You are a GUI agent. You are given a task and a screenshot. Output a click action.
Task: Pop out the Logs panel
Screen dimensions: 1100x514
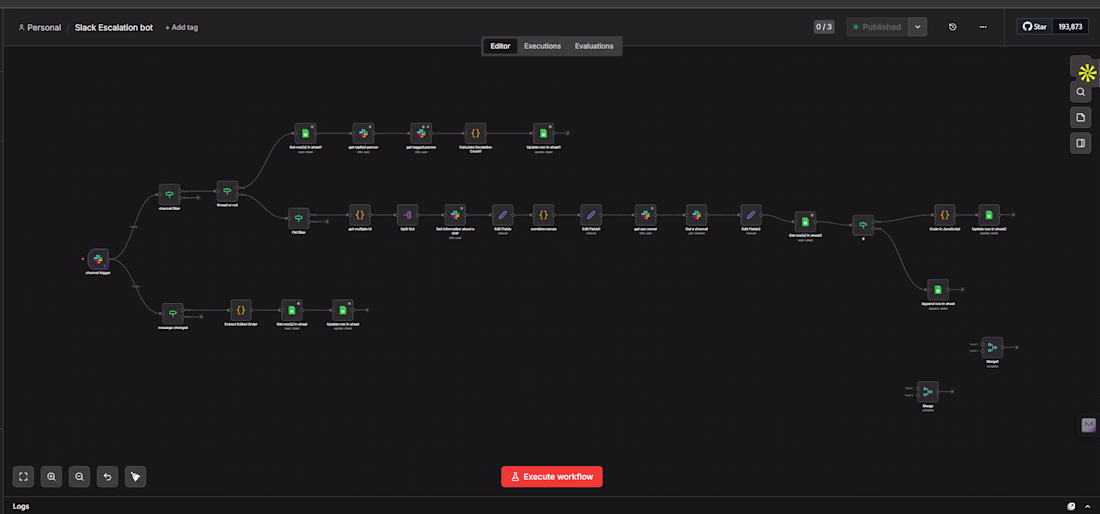pos(1071,506)
